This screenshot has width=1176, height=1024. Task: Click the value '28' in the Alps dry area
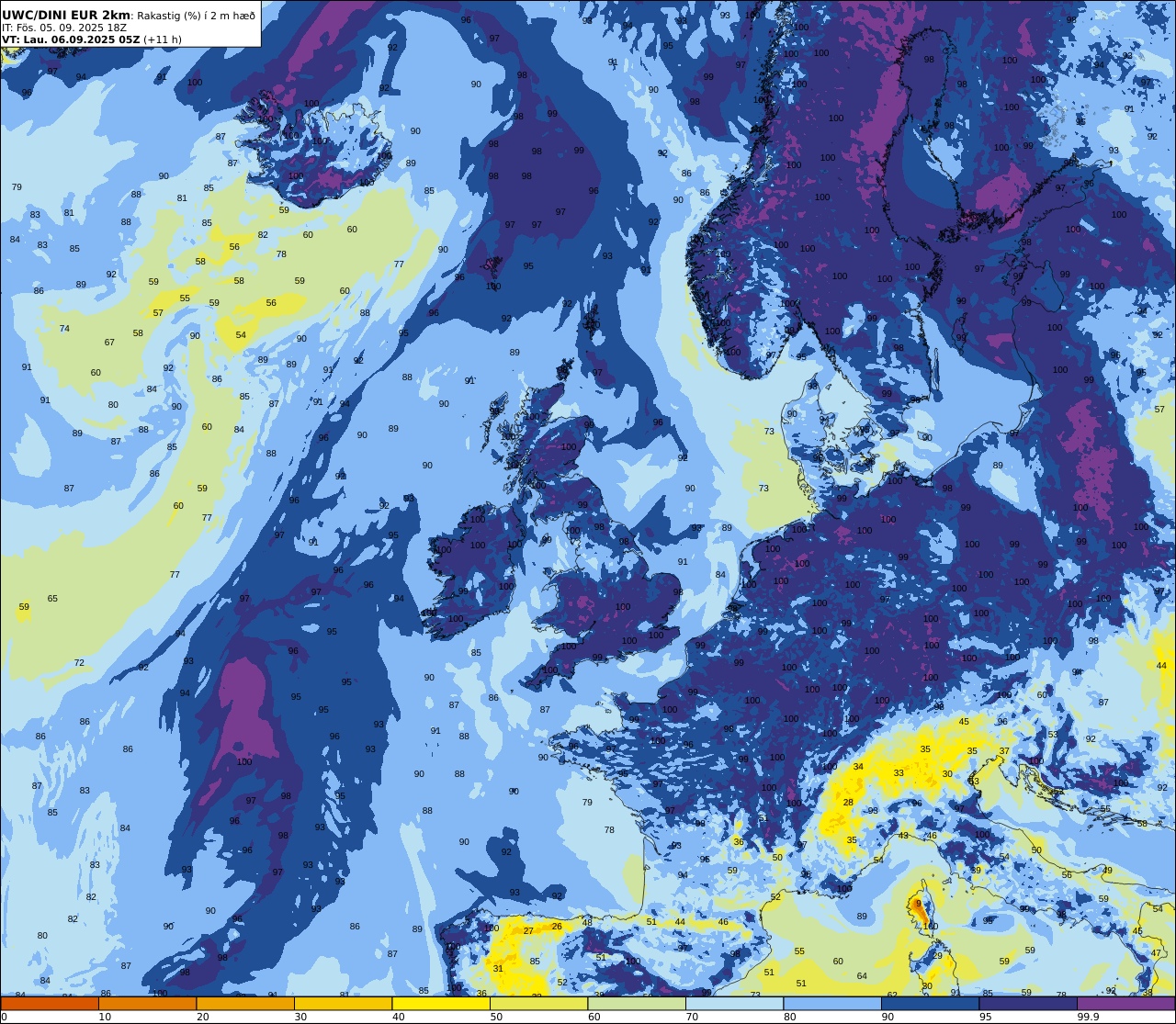(x=848, y=803)
